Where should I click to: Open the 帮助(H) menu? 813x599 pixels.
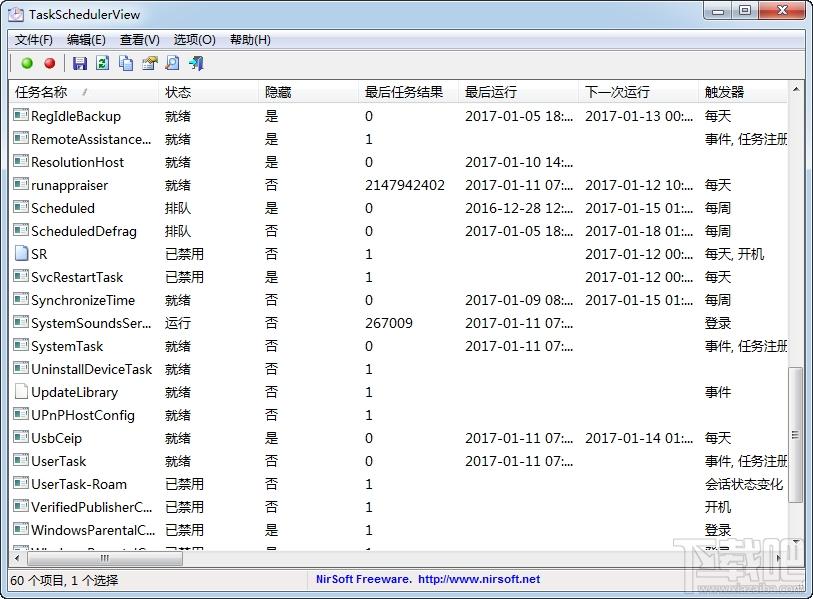250,40
